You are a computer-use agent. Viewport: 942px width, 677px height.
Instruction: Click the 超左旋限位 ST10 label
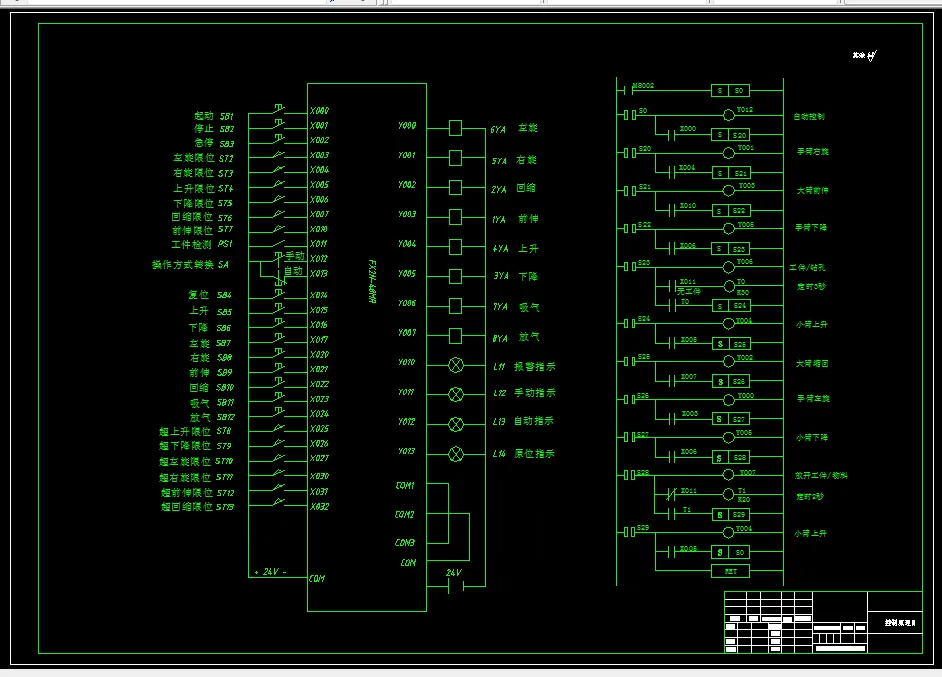click(x=196, y=461)
